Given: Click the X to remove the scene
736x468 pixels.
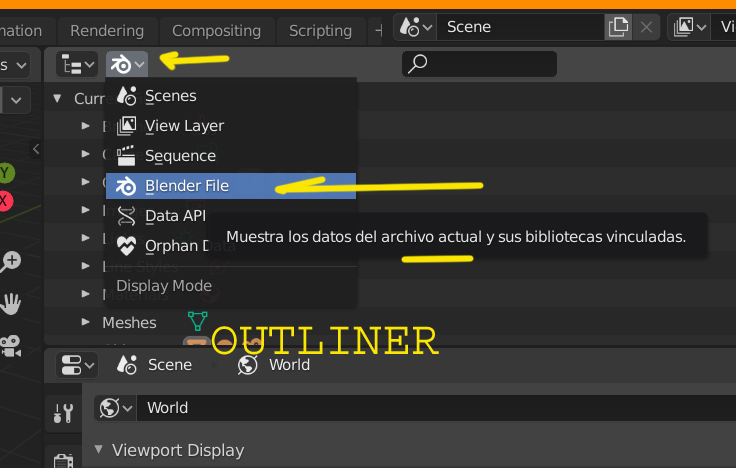Looking at the screenshot, I should coord(647,27).
